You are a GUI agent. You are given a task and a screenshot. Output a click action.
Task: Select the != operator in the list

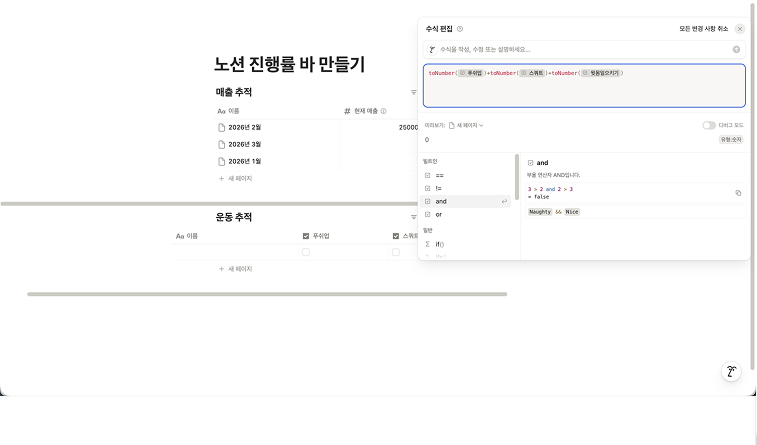pos(465,189)
